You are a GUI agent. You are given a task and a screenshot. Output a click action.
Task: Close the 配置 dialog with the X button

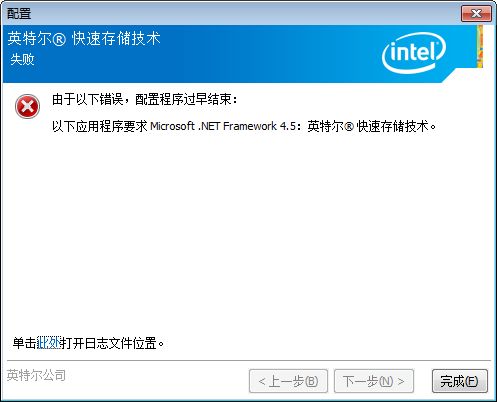click(476, 14)
